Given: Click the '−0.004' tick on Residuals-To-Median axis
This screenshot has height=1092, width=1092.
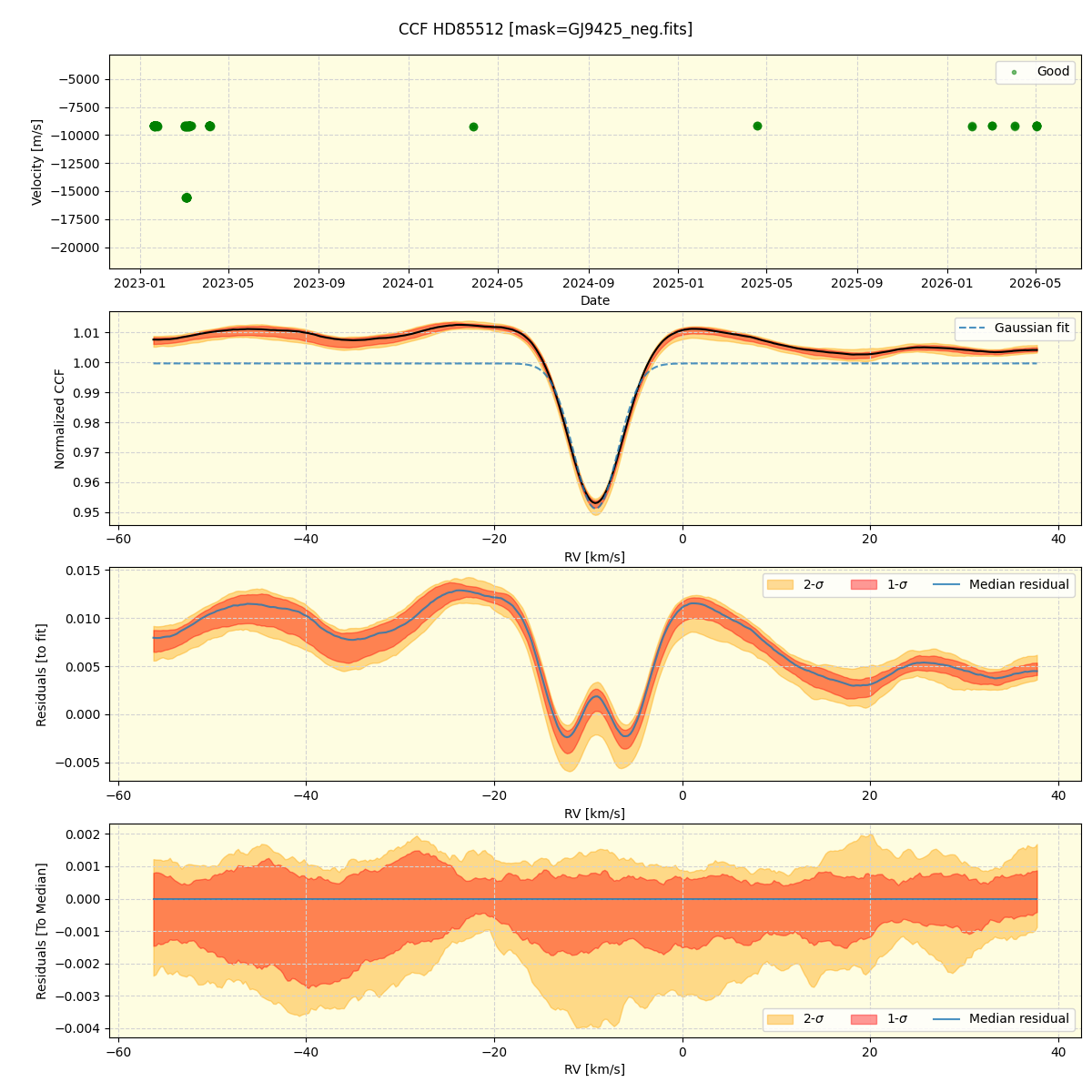Looking at the screenshot, I should pyautogui.click(x=79, y=1028).
